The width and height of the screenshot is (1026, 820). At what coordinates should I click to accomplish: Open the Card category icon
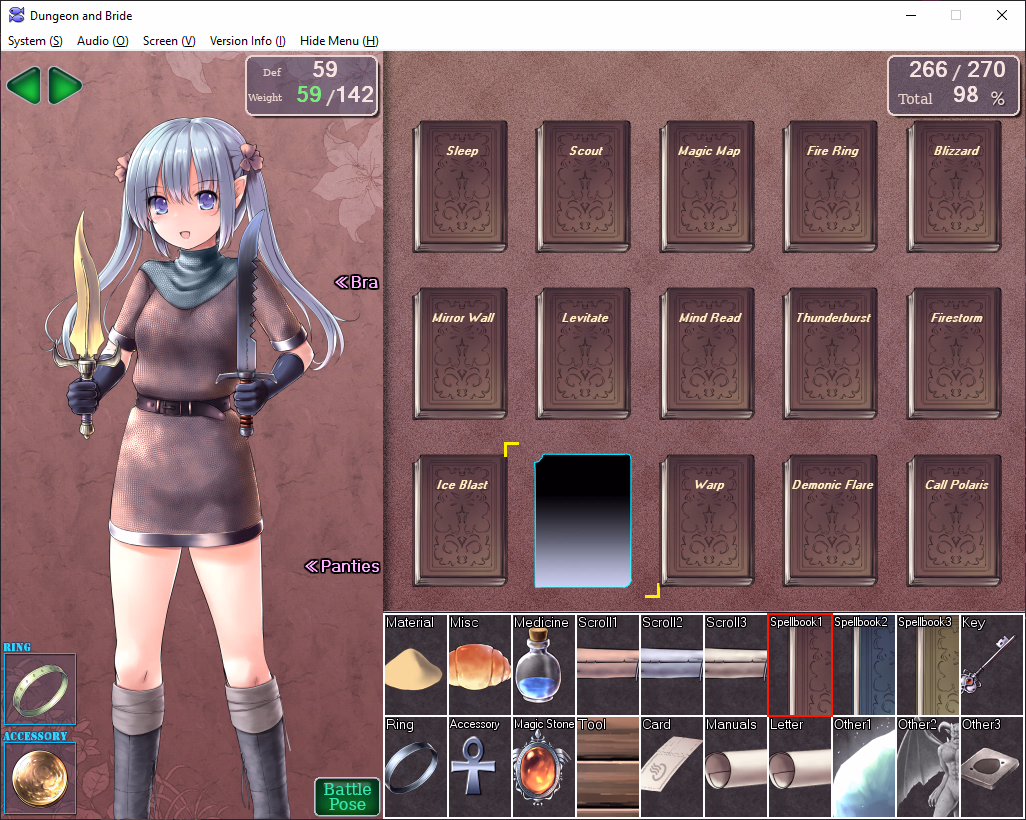coord(671,767)
